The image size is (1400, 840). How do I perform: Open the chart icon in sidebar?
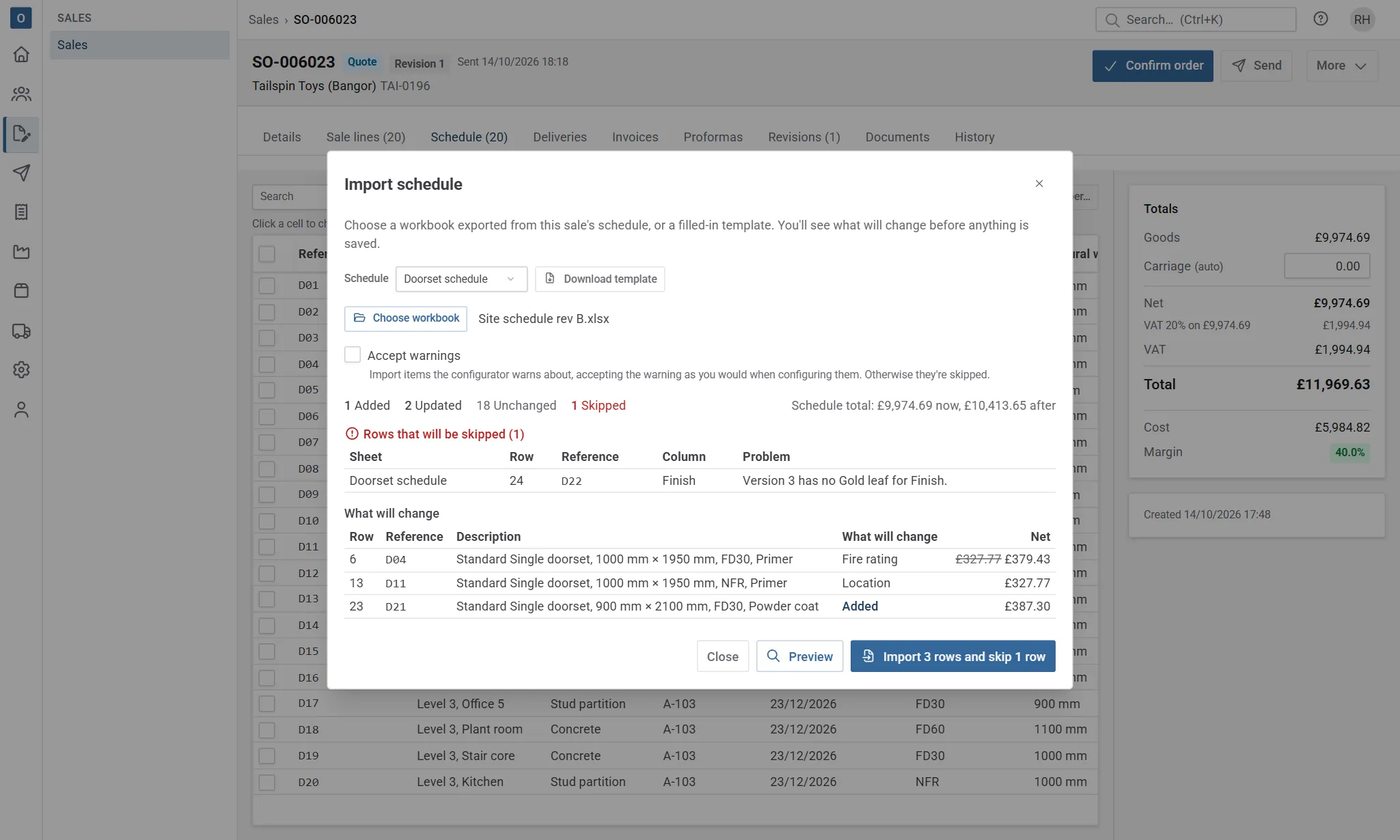click(21, 252)
